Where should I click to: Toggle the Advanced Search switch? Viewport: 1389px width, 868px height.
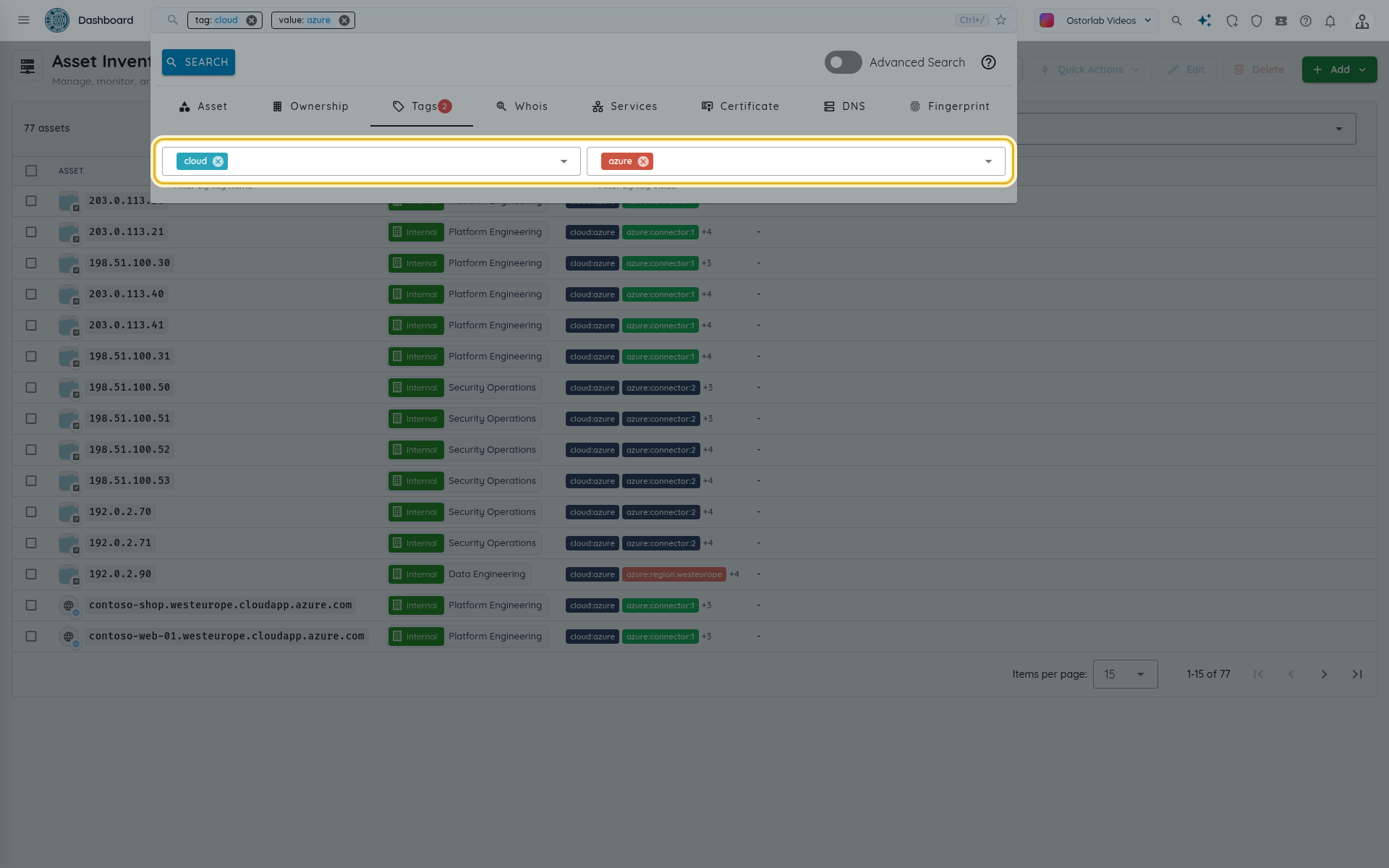(x=844, y=62)
